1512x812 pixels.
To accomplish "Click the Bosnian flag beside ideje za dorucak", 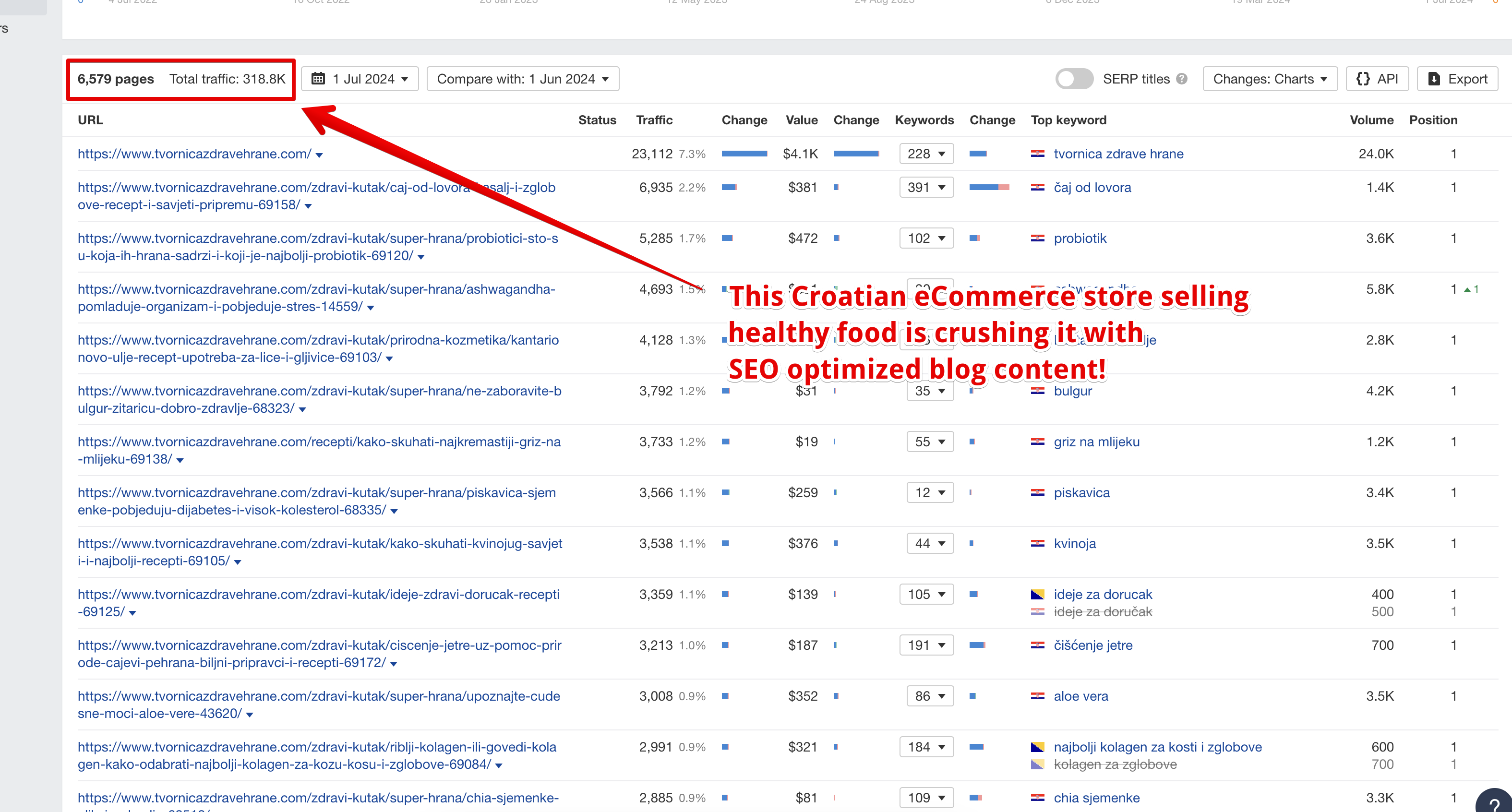I will coord(1037,594).
